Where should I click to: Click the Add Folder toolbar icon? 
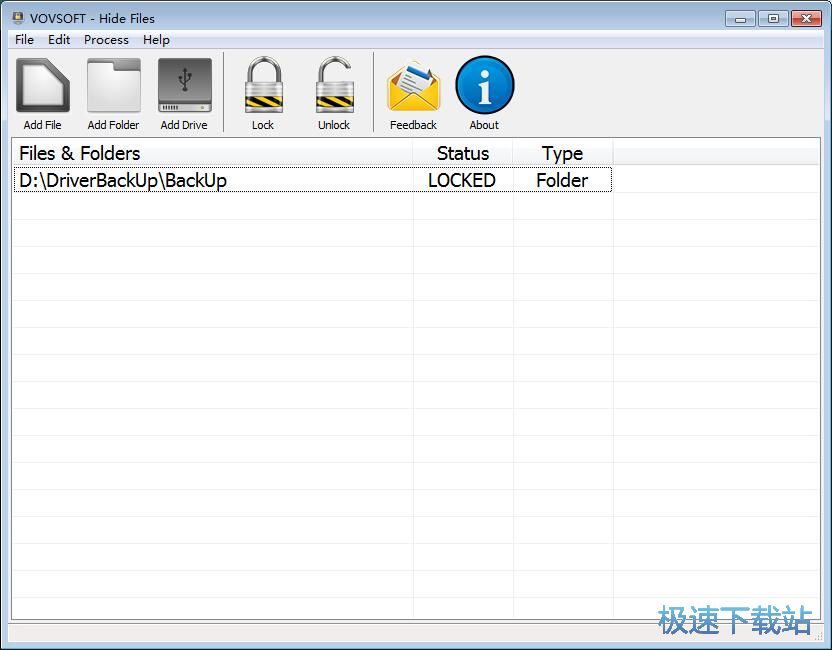pyautogui.click(x=114, y=85)
